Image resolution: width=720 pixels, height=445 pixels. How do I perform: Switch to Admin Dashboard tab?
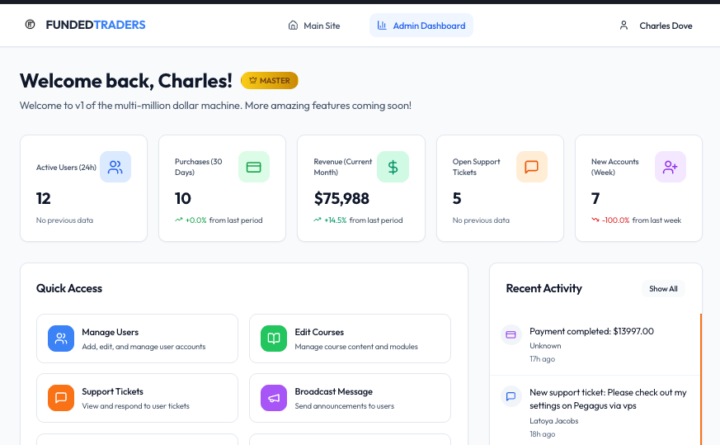(421, 25)
